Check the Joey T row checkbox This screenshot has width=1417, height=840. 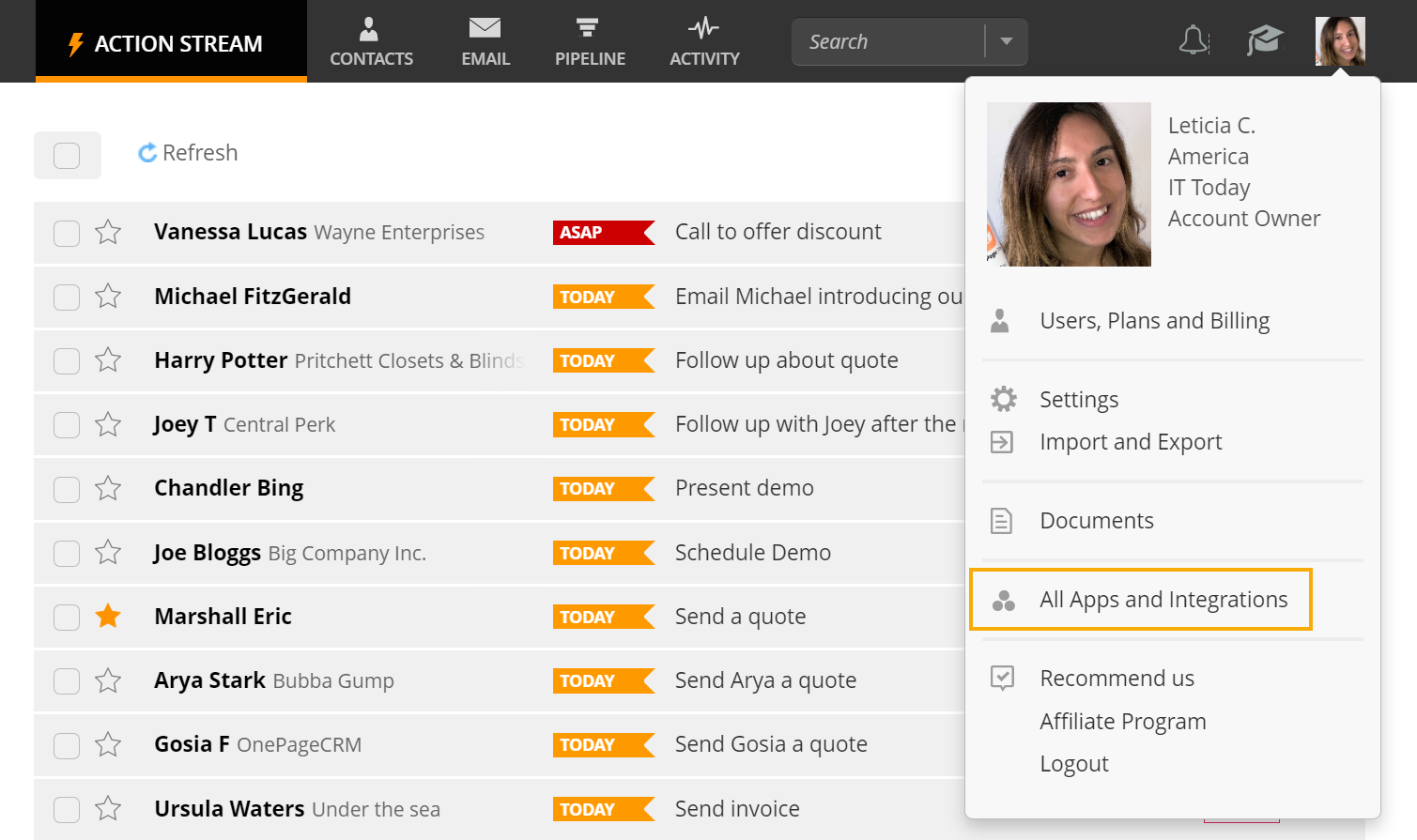(67, 425)
